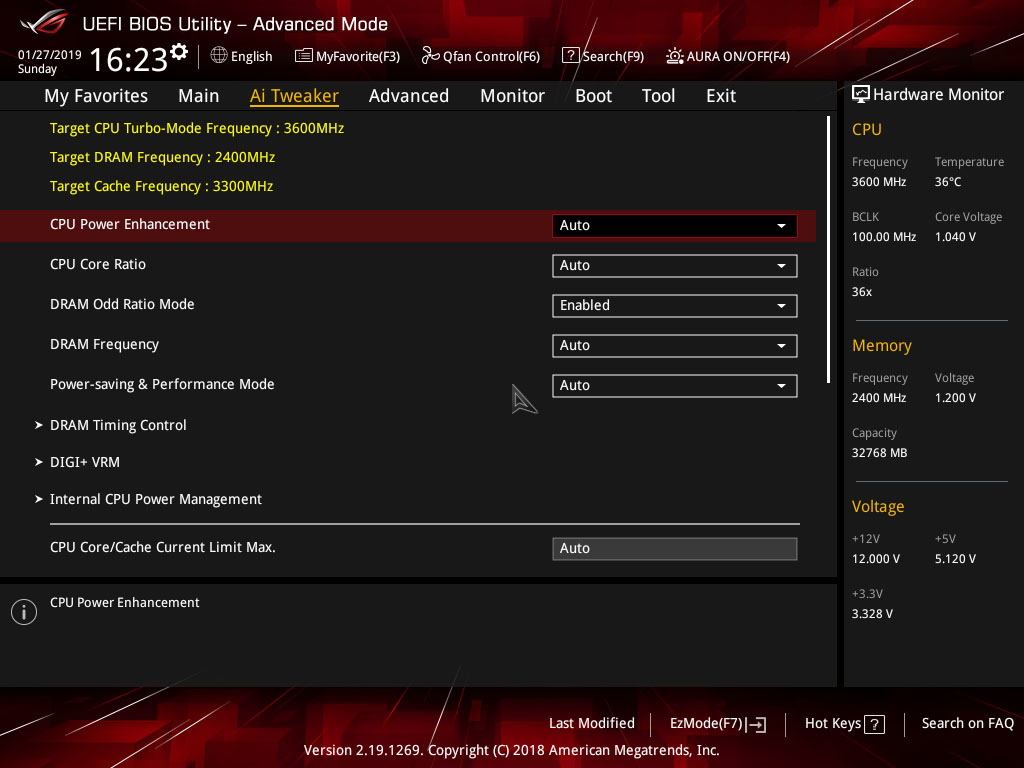Click Search on FAQ

[x=967, y=723]
